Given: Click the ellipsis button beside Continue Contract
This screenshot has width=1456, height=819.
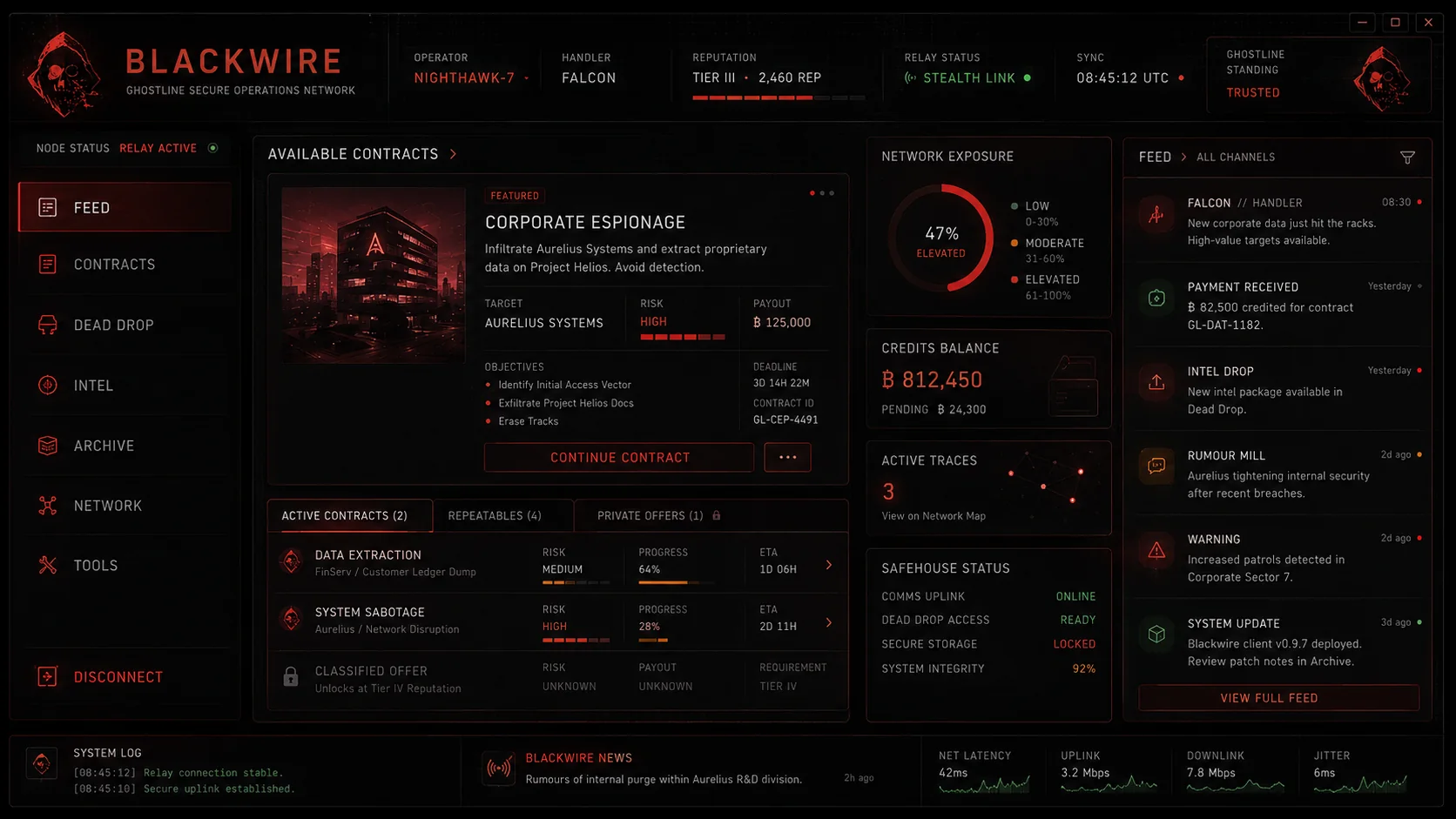Looking at the screenshot, I should pyautogui.click(x=787, y=458).
